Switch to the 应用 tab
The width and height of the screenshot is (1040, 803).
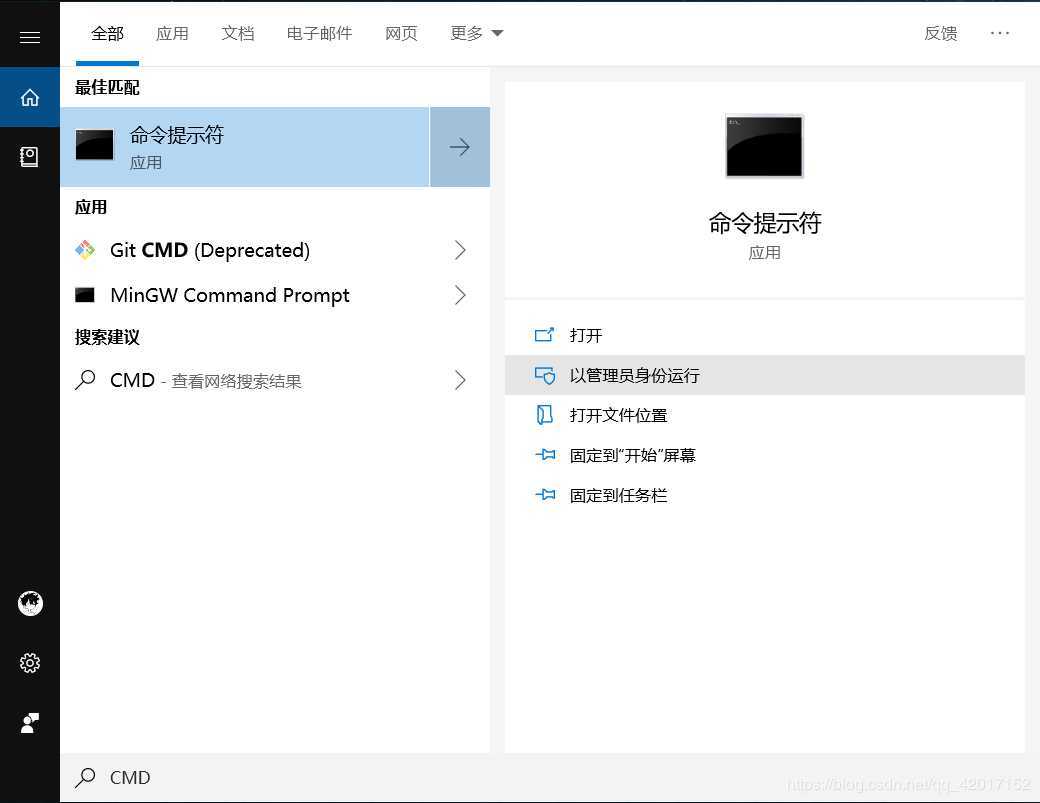click(172, 33)
